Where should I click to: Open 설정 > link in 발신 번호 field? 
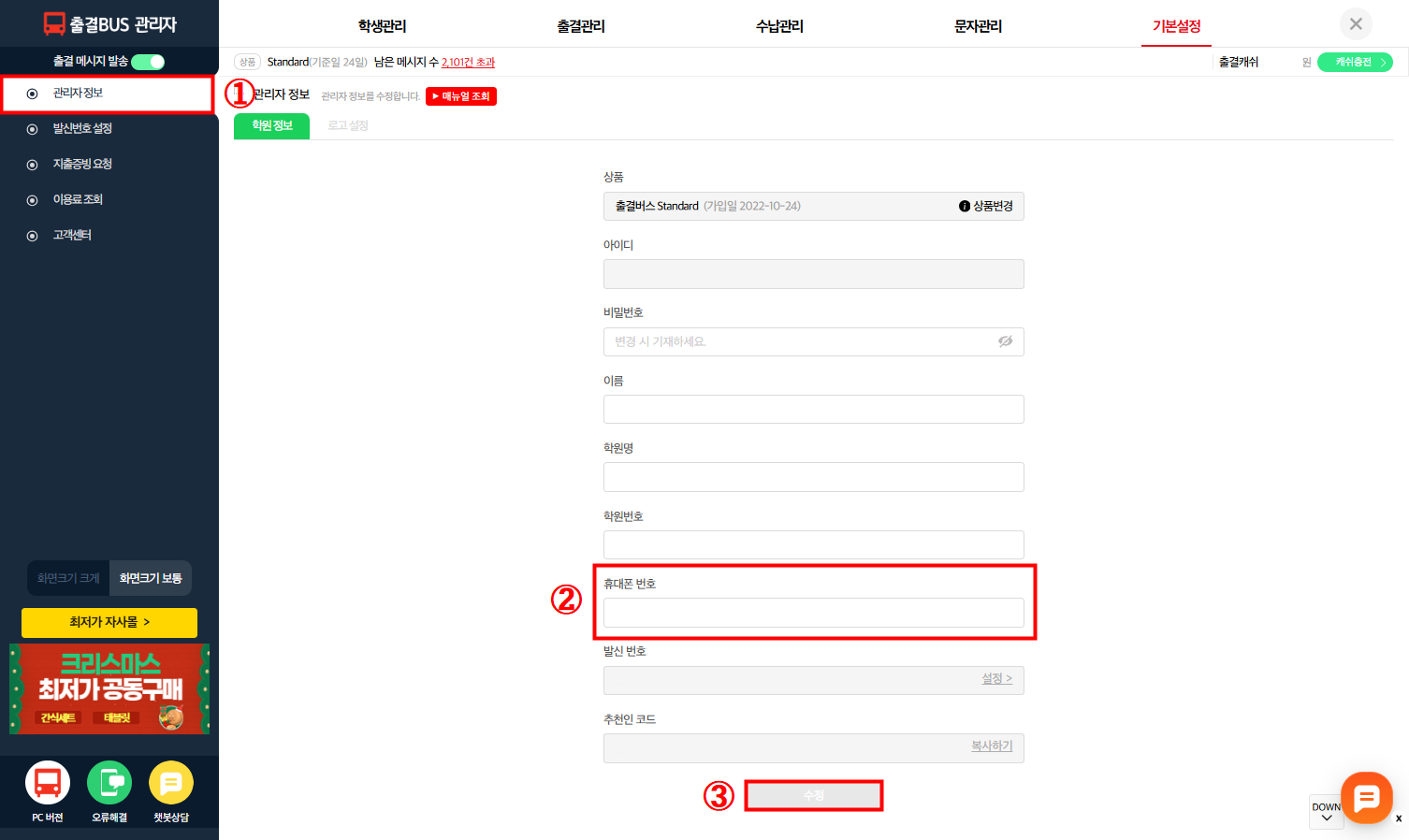pyautogui.click(x=996, y=679)
